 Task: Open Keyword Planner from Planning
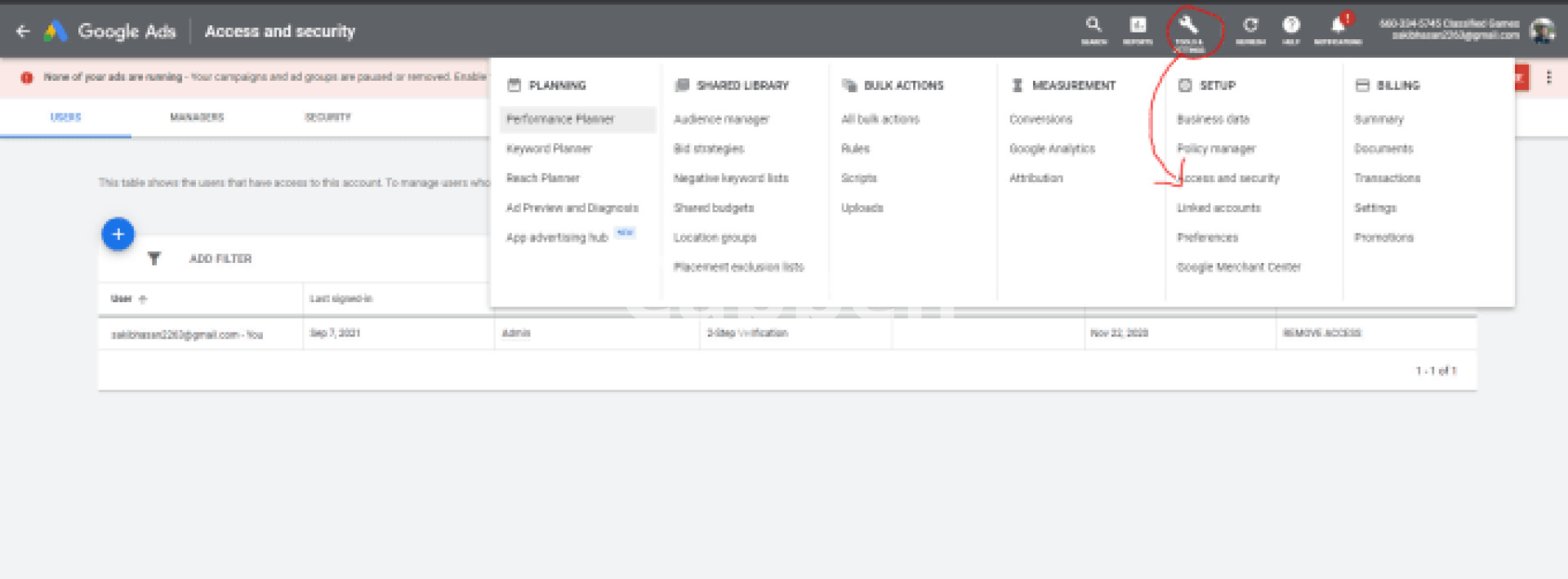(549, 149)
